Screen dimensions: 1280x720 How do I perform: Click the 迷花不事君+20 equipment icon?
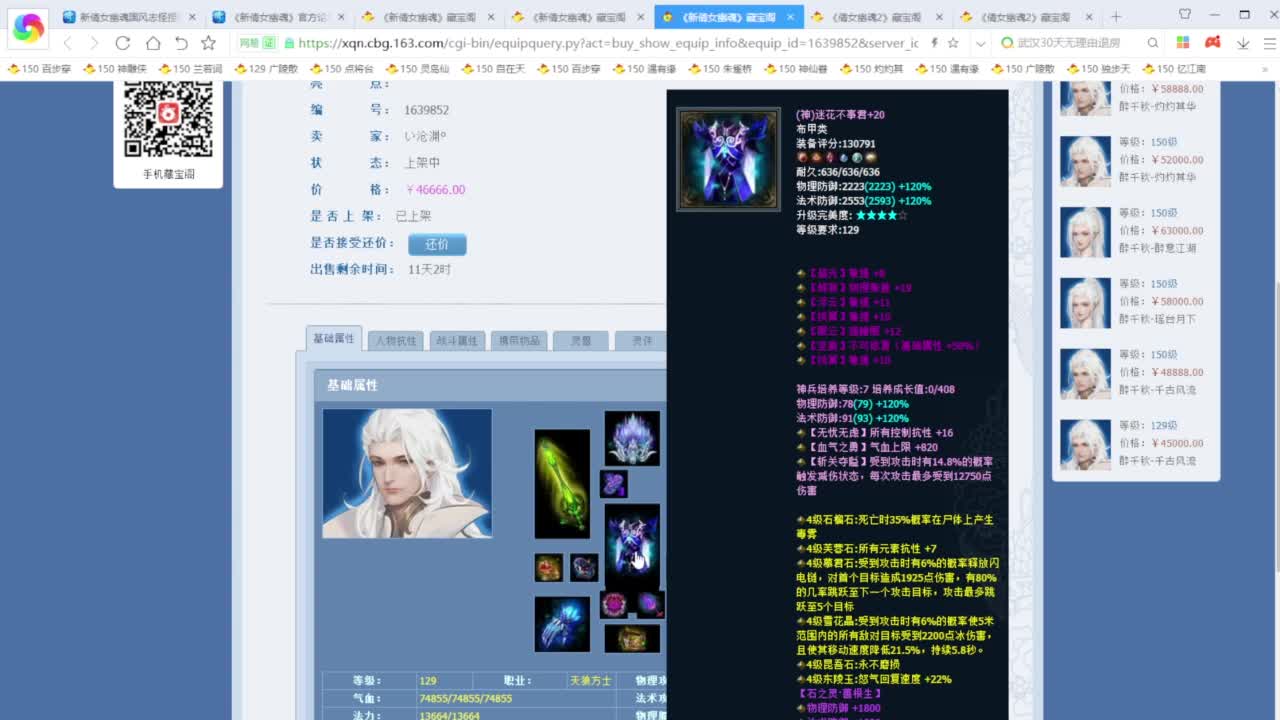(728, 159)
